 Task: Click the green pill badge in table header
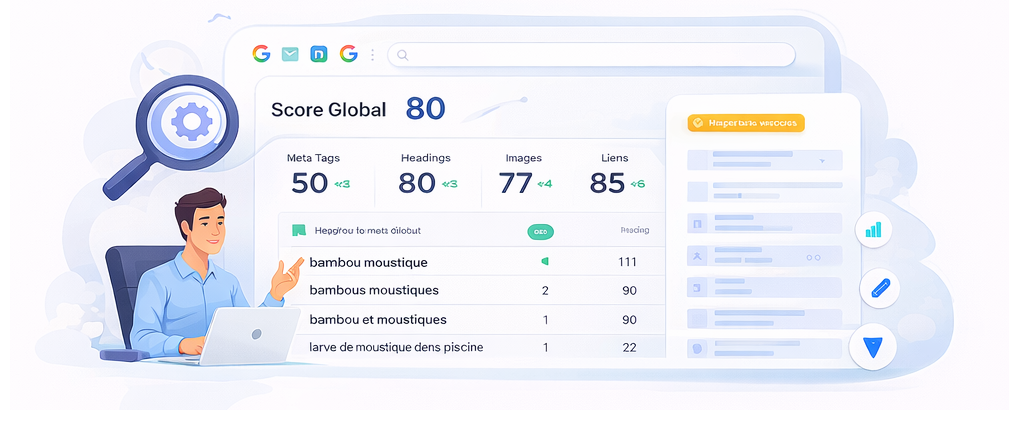point(540,231)
